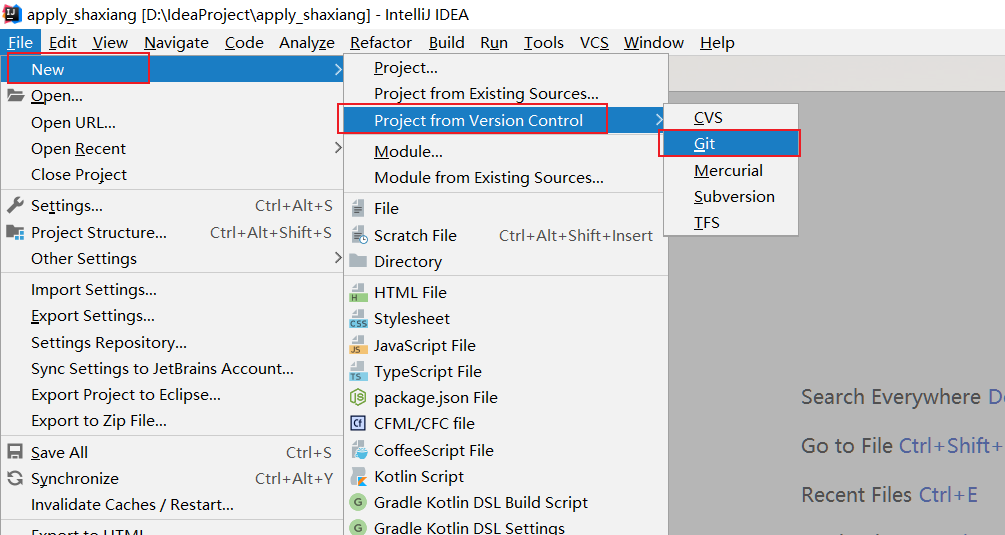Open the Code menu
1005x535 pixels.
[244, 42]
